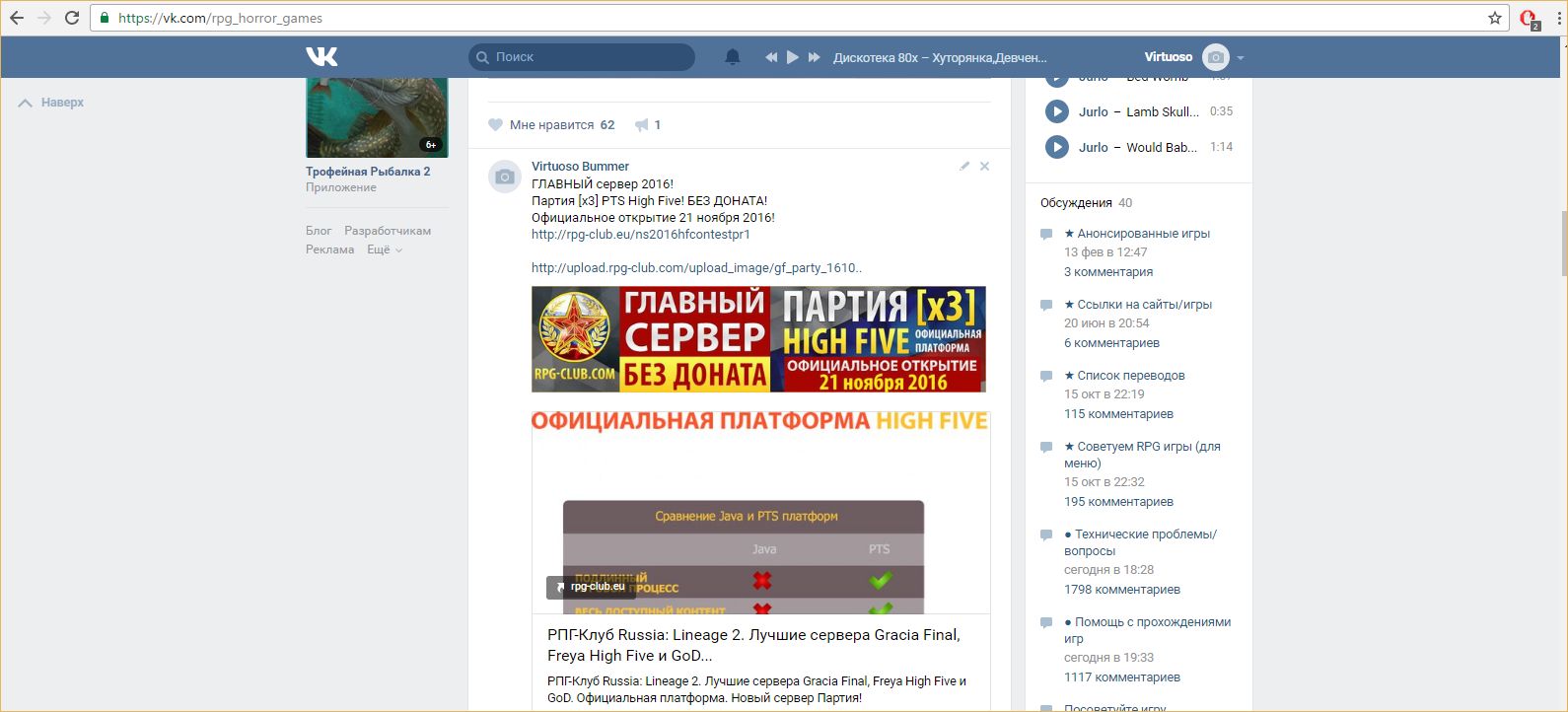Open the Список переводов discussion topic
This screenshot has height=712, width=1568.
(1130, 376)
